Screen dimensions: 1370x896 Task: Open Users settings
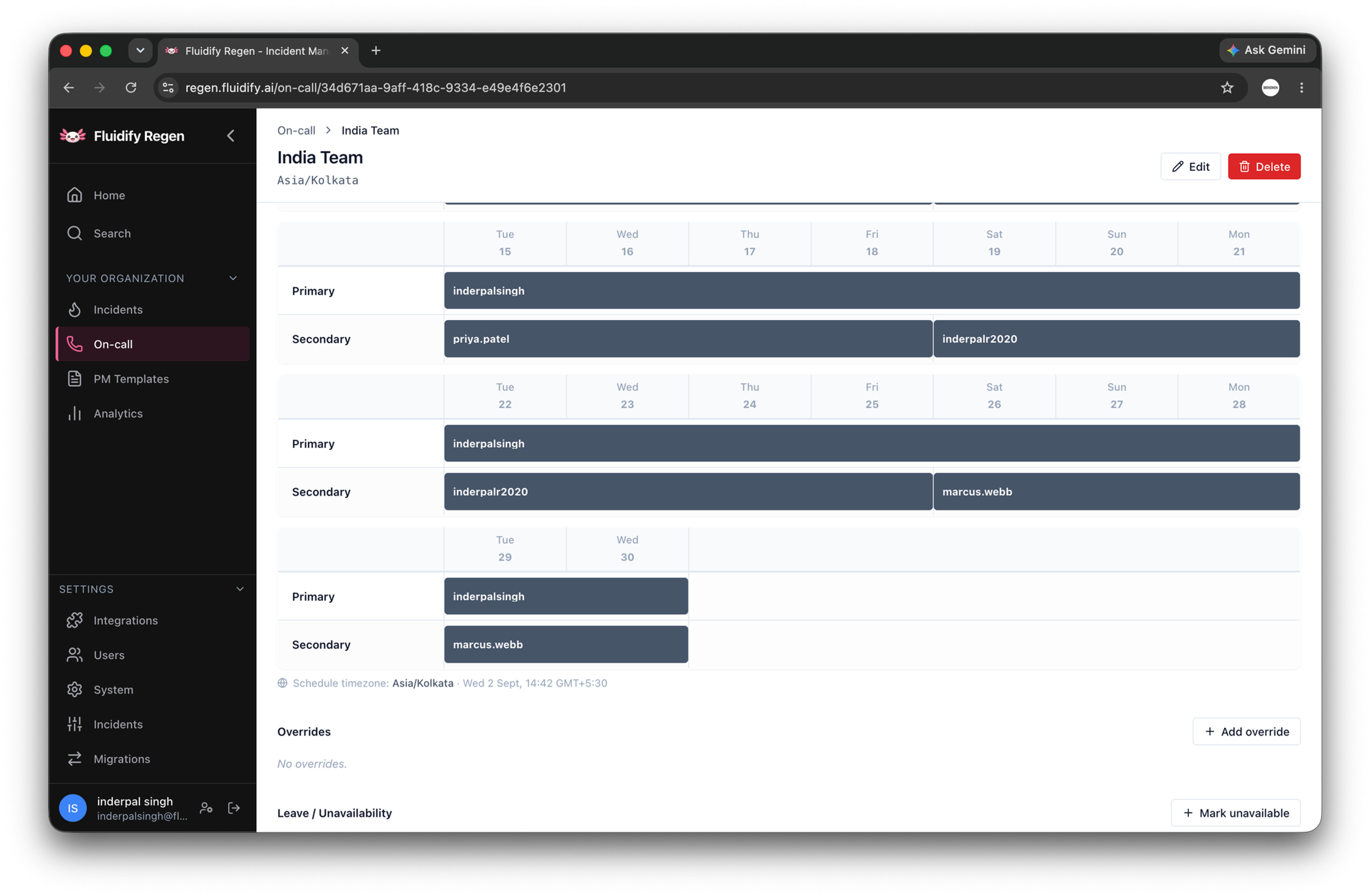tap(153, 655)
